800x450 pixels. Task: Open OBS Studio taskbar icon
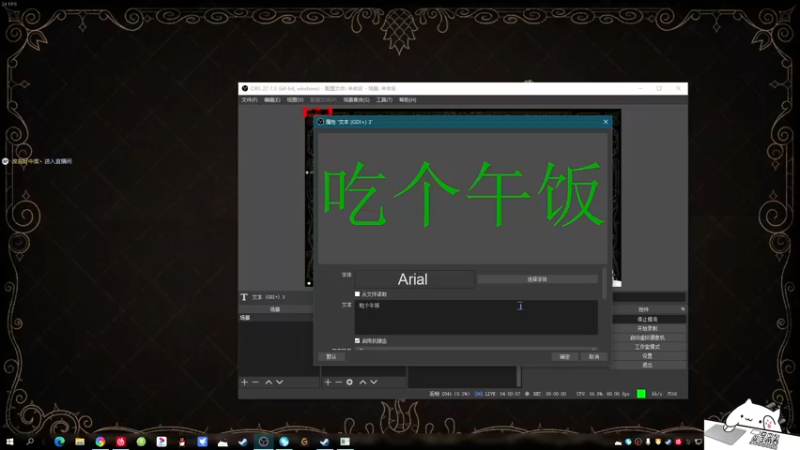pyautogui.click(x=264, y=442)
